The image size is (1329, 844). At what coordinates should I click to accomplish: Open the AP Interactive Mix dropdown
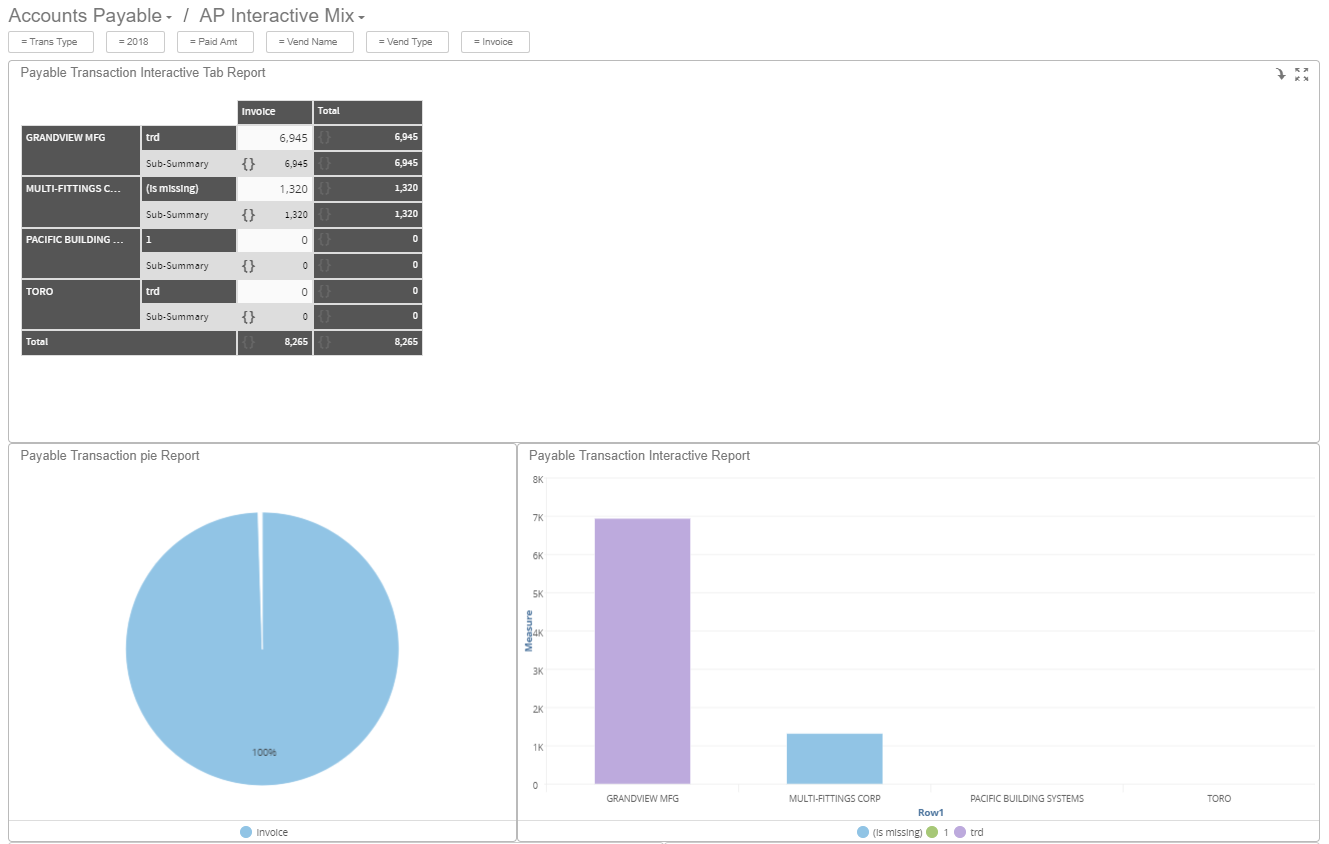[358, 16]
